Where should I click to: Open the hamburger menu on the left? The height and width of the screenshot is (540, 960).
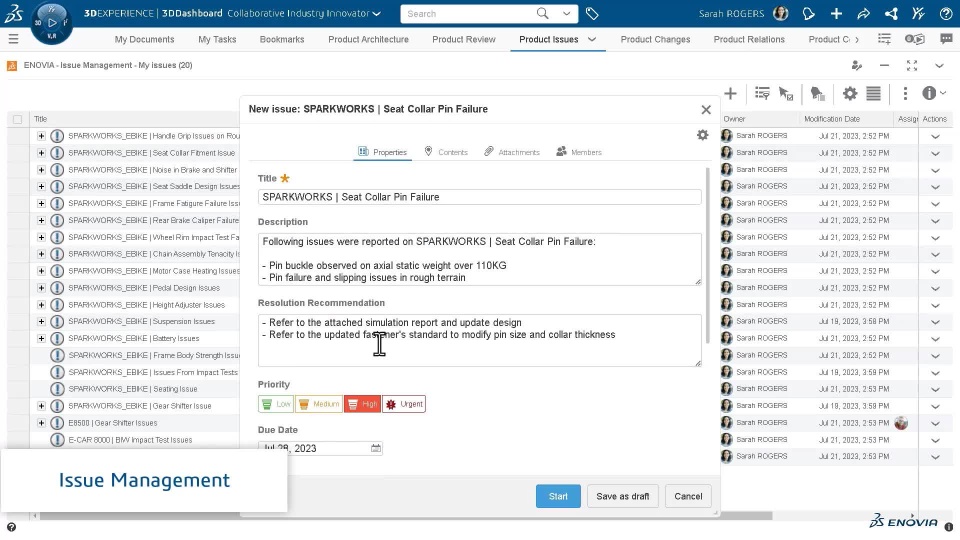point(13,39)
